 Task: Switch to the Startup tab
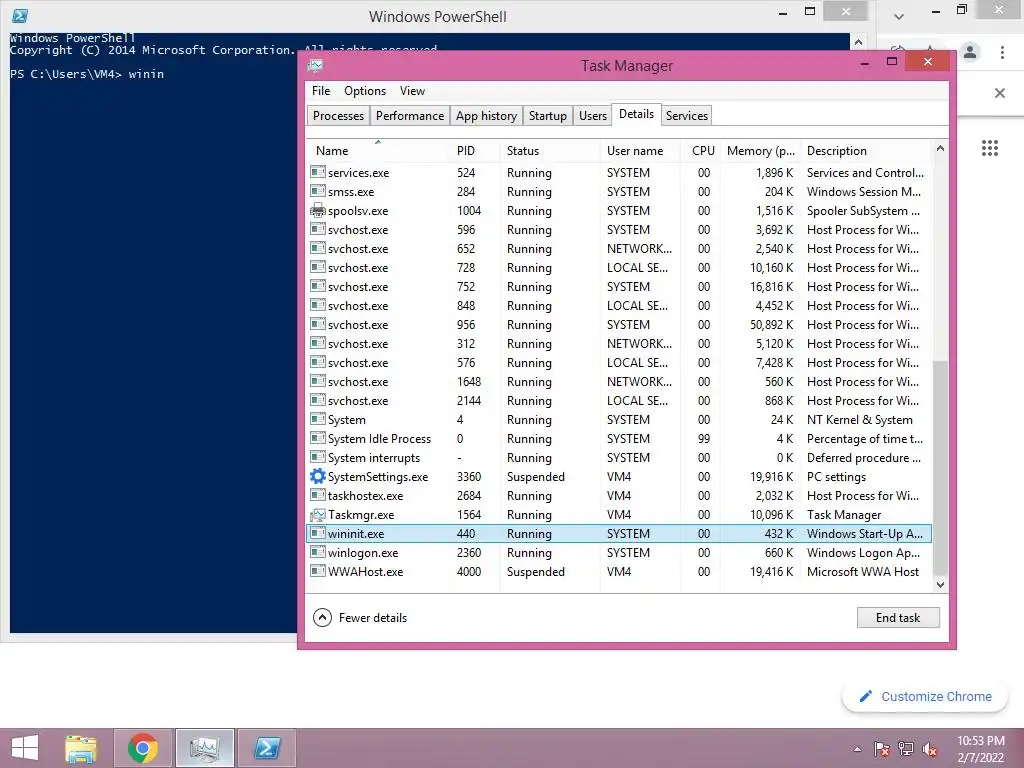[547, 116]
